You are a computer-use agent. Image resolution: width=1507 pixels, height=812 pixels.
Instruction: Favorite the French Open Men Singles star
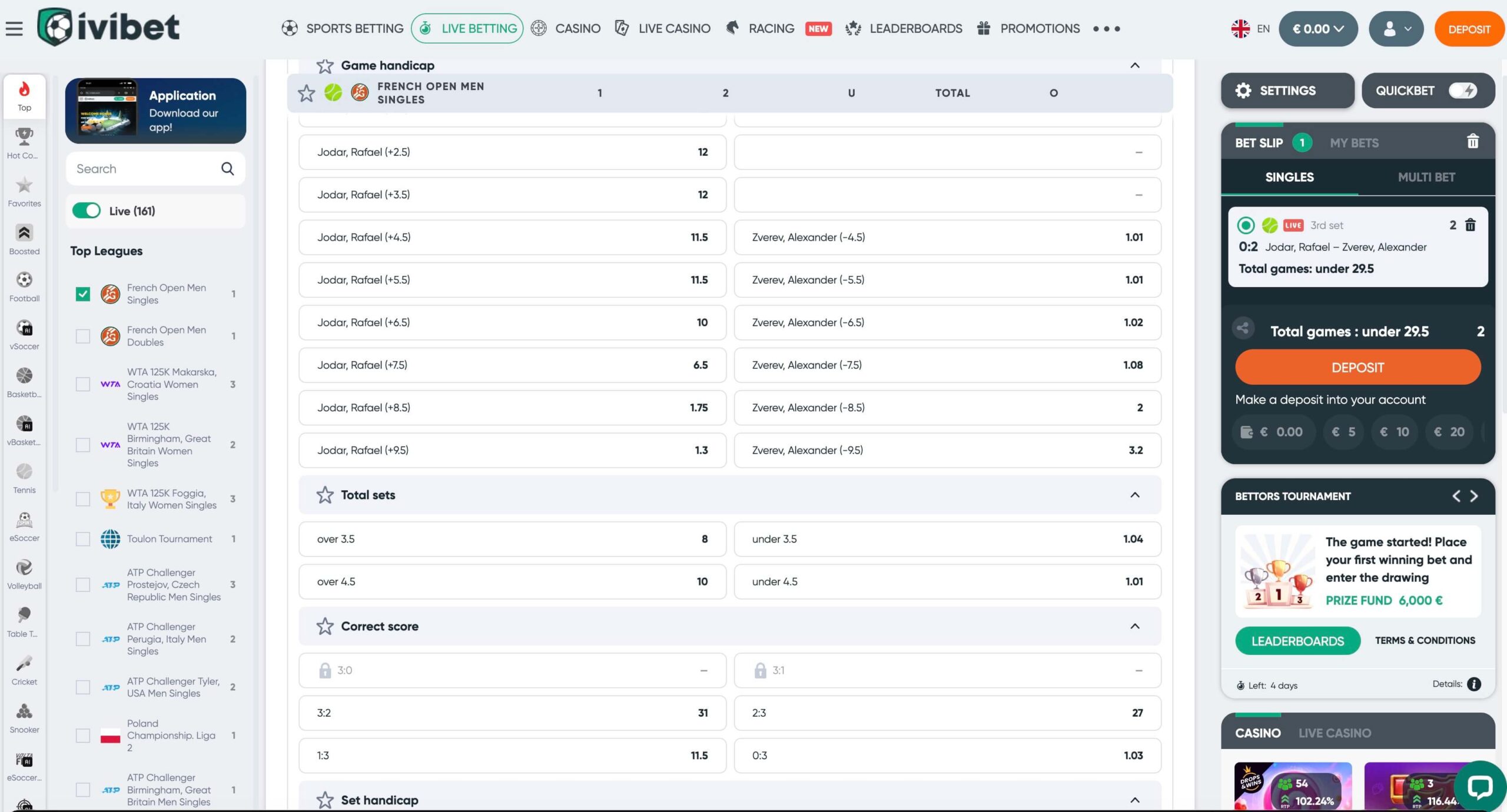(x=306, y=93)
